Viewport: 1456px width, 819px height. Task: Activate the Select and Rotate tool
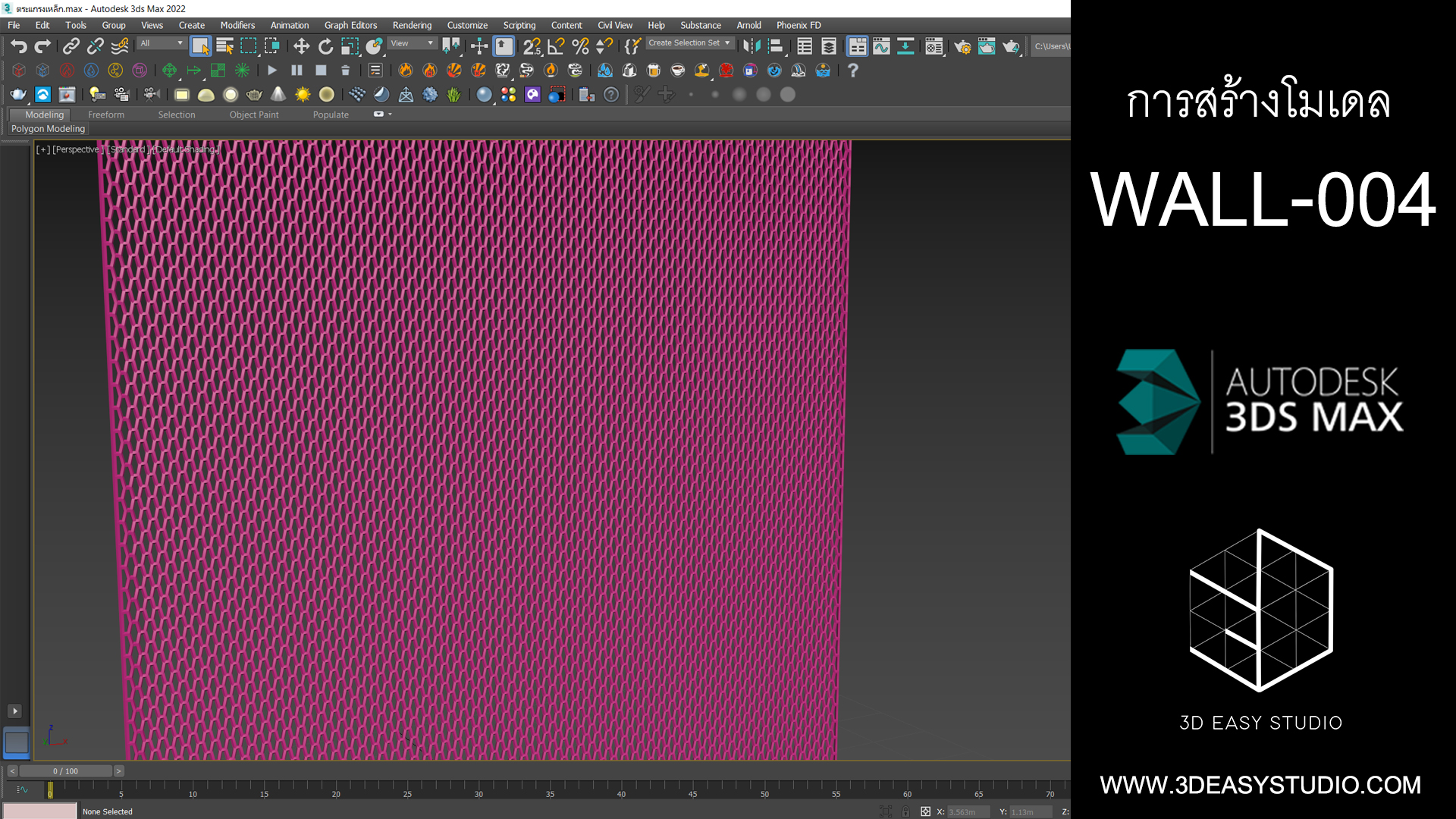[325, 46]
